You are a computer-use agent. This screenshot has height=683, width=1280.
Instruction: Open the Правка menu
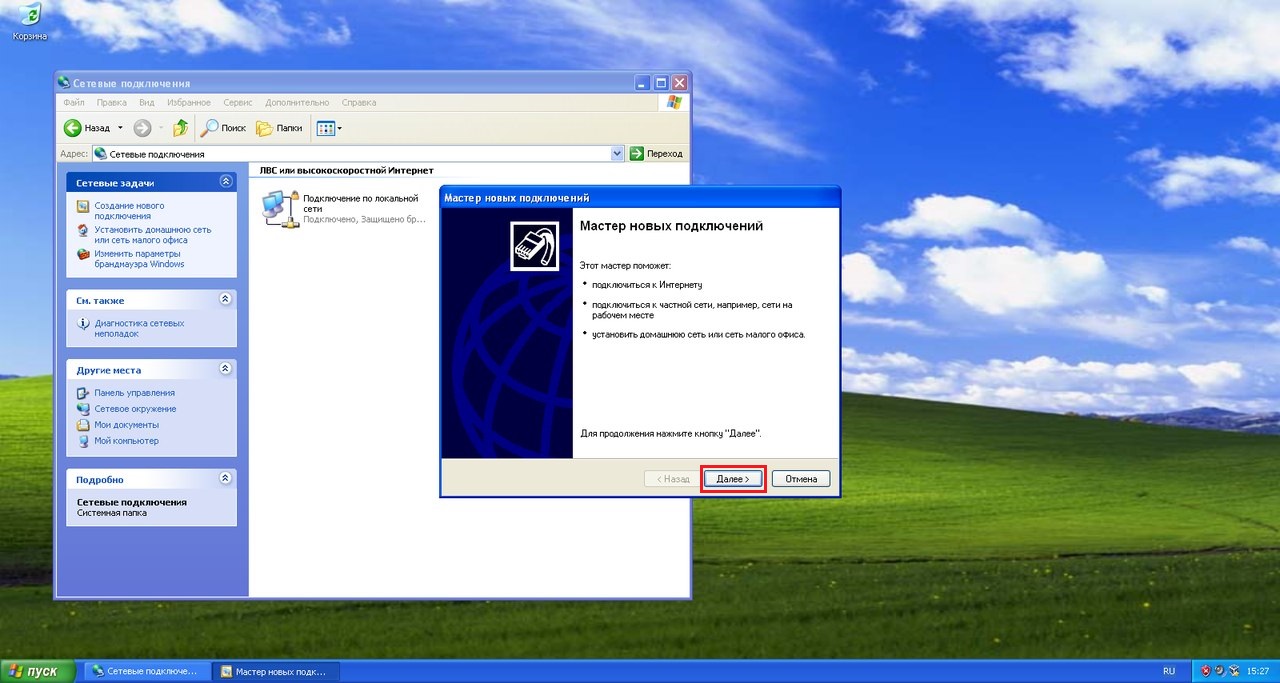pyautogui.click(x=112, y=102)
